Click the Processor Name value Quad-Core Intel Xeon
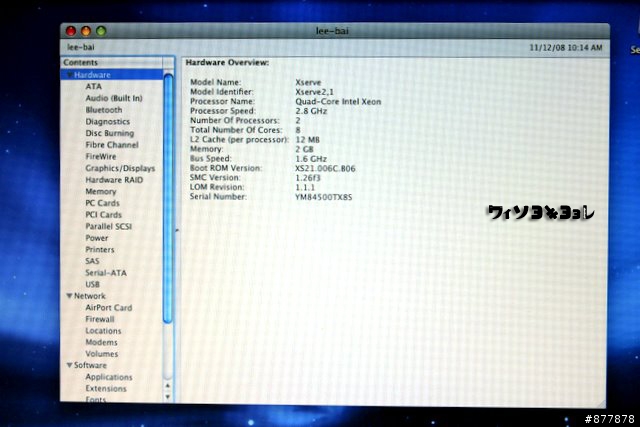The image size is (640, 427). click(x=338, y=102)
